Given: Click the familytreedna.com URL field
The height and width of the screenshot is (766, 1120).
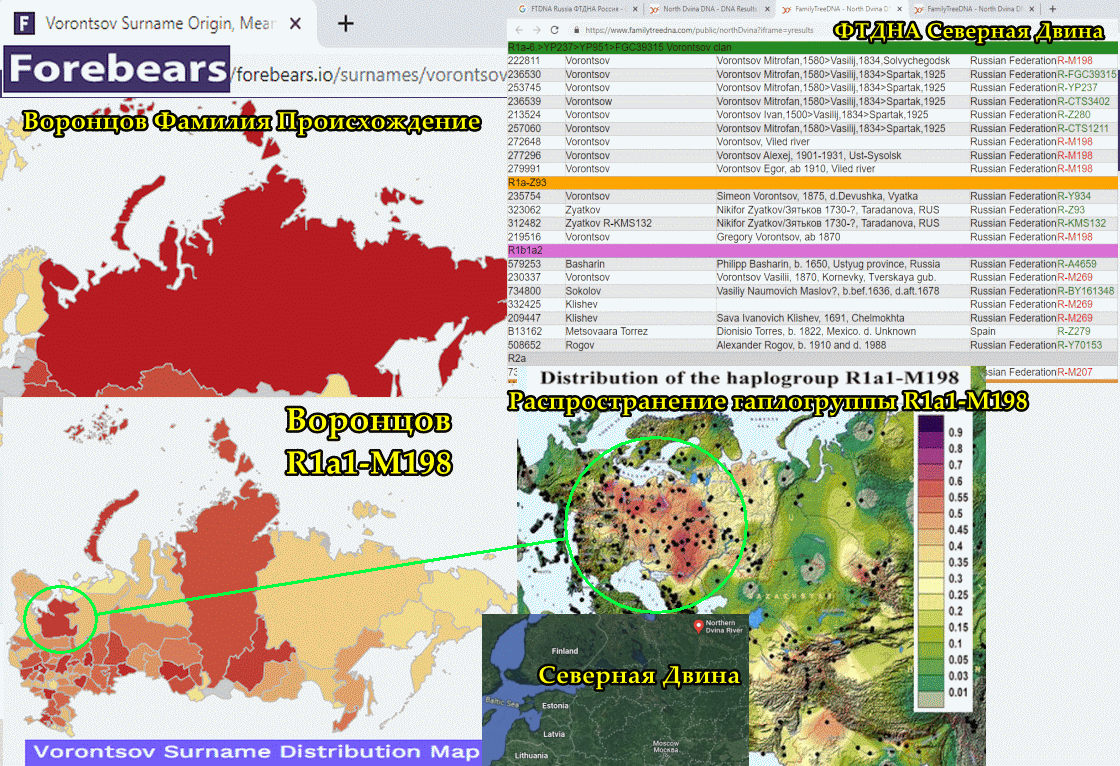Looking at the screenshot, I should [699, 30].
